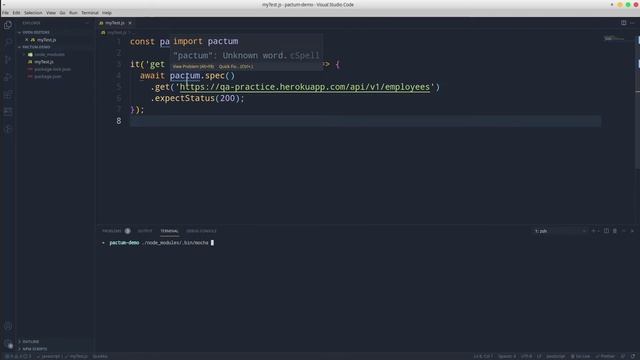Image resolution: width=640 pixels, height=360 pixels.
Task: Open myTest.js in the file tree
Action: click(44, 62)
